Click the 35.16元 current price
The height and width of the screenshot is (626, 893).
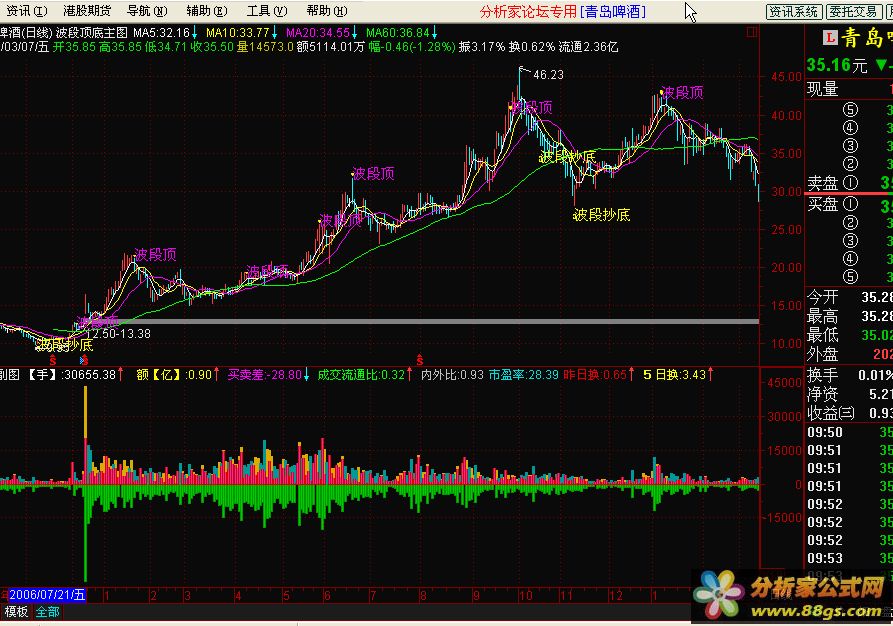837,66
